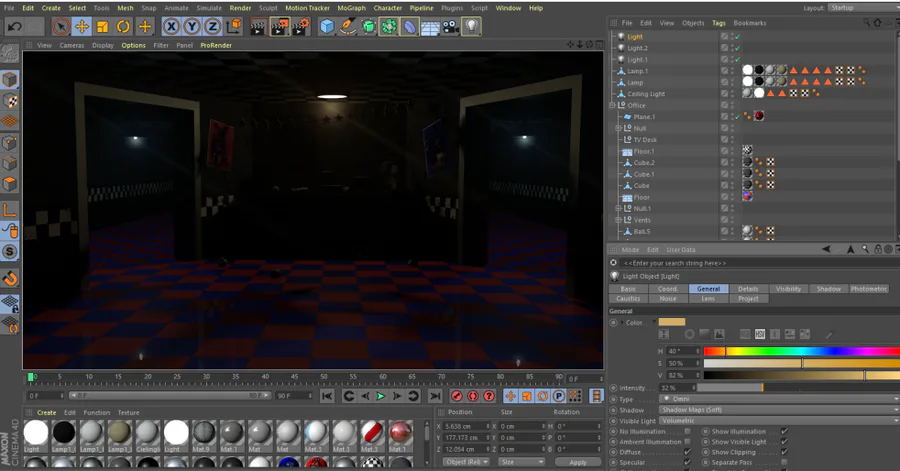
Task: Open the Size dropdown in Coordinates panel
Action: coord(521,462)
